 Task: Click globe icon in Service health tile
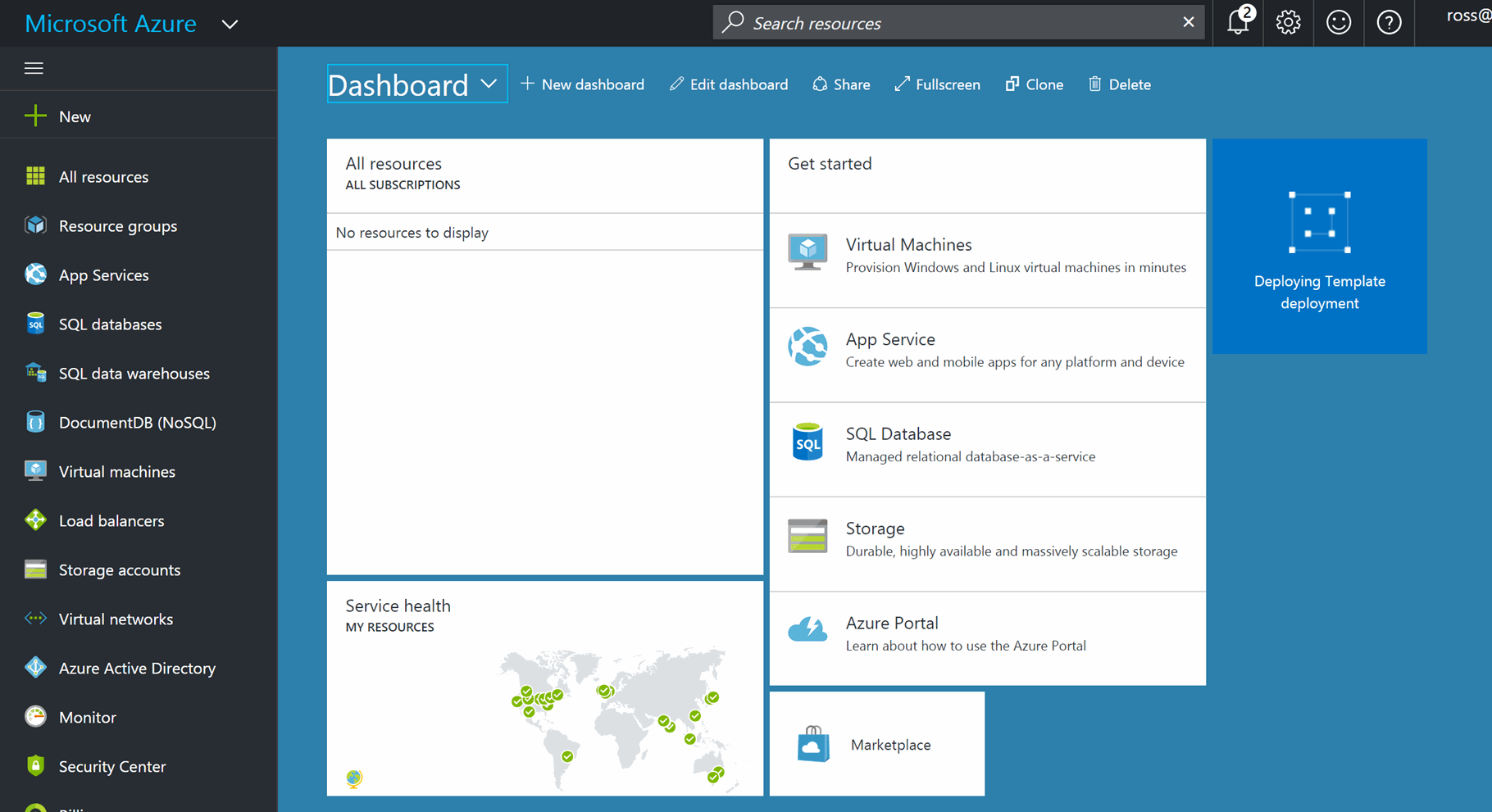coord(354,778)
